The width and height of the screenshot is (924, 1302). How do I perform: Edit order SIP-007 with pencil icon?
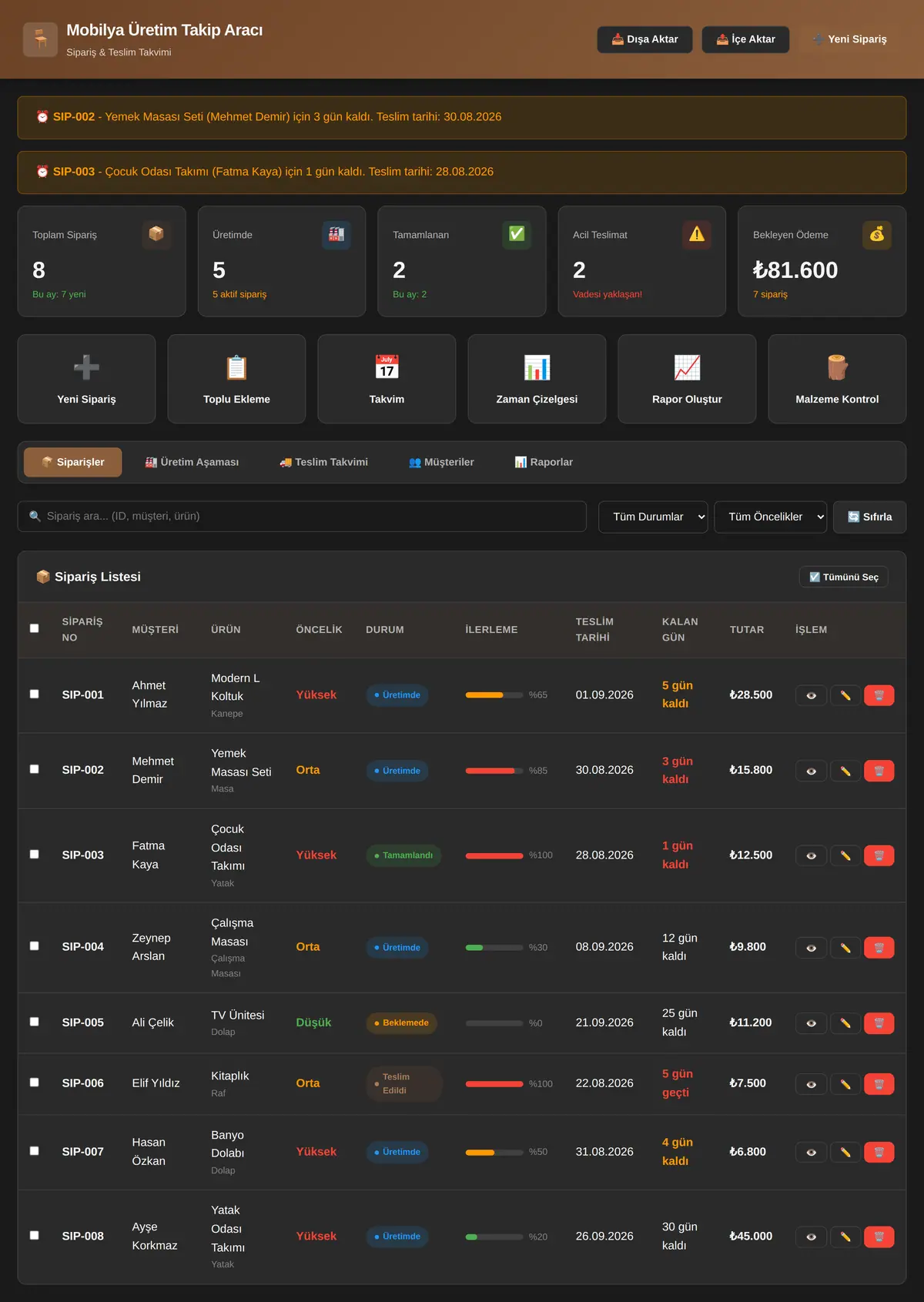(845, 1153)
